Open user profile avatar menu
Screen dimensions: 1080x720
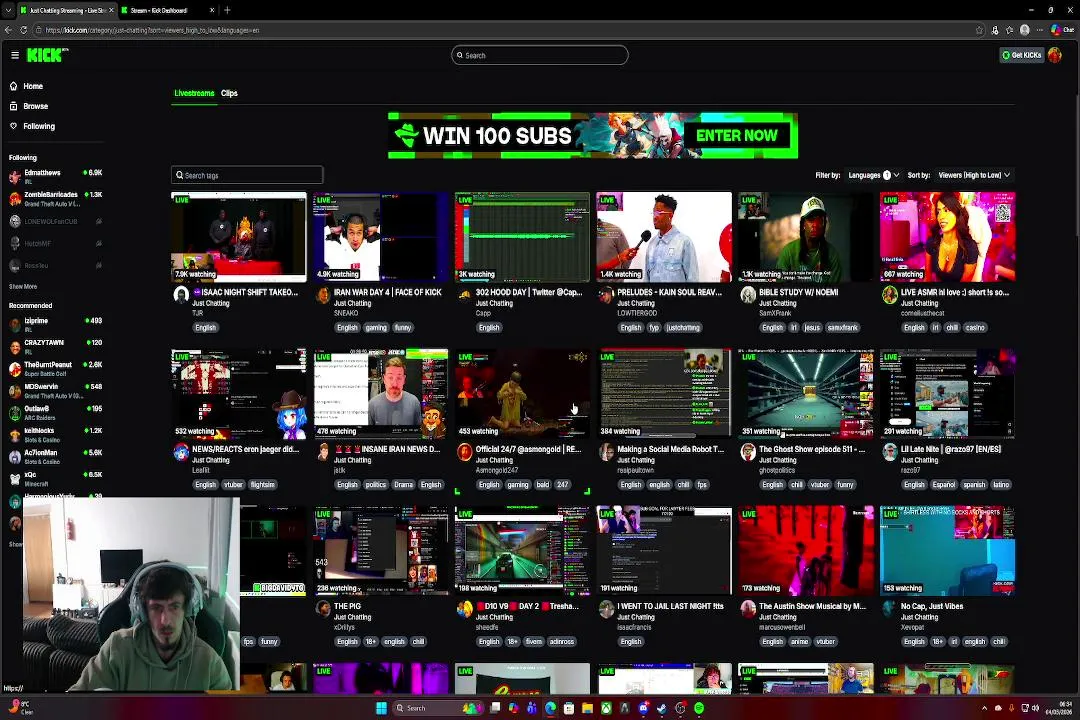point(1055,55)
